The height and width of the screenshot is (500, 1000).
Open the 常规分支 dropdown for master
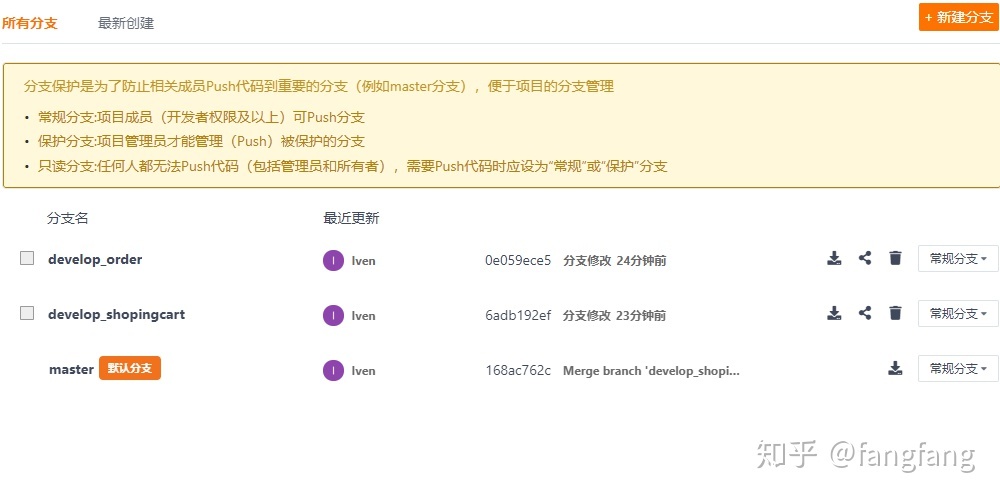[958, 368]
